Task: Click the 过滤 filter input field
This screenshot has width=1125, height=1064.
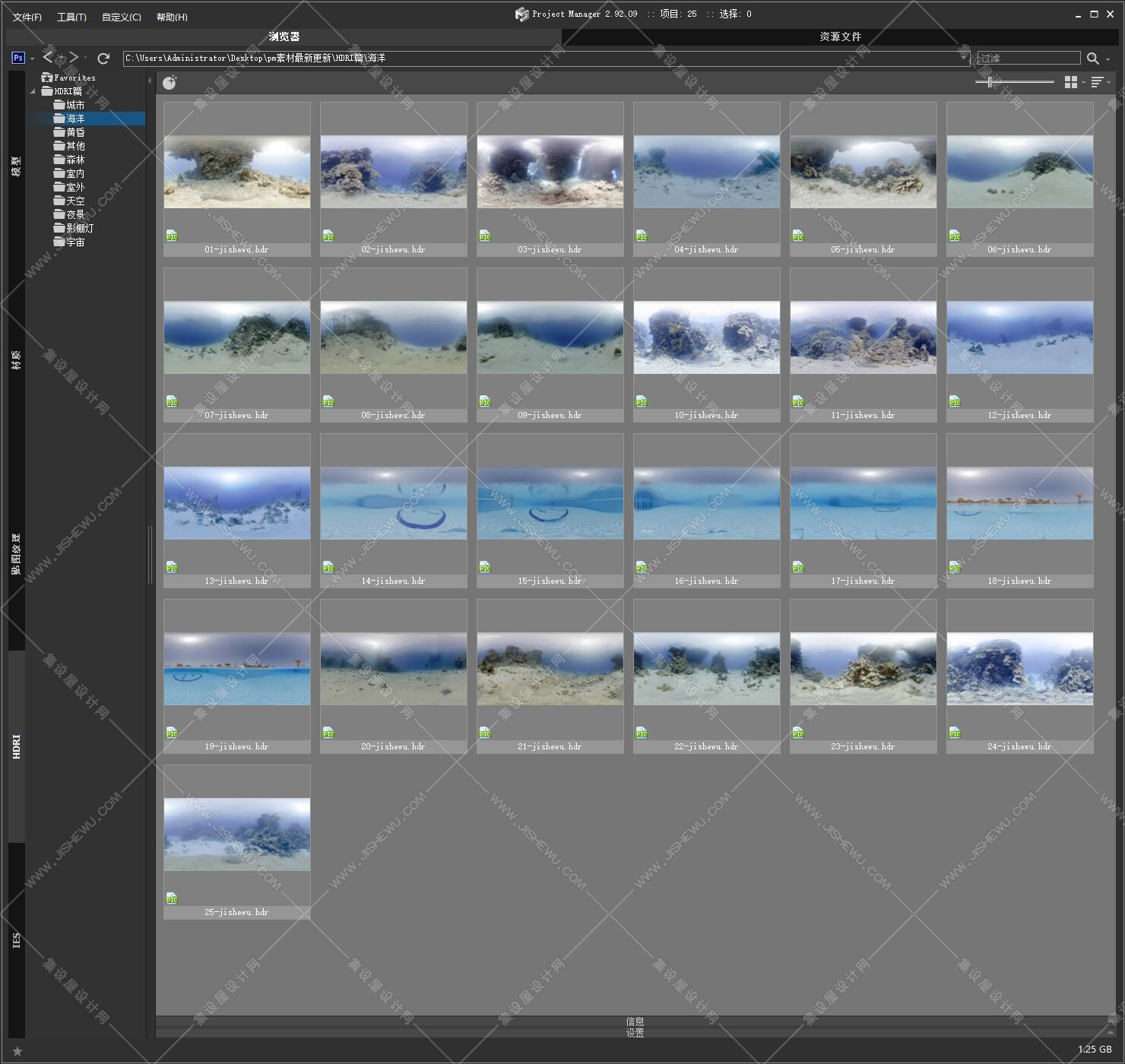Action: click(1028, 59)
